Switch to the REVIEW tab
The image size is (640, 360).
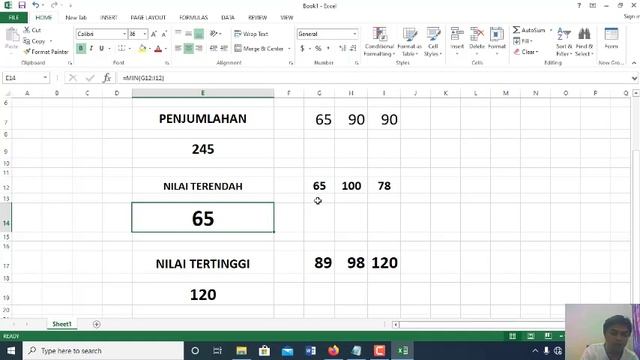[x=258, y=18]
